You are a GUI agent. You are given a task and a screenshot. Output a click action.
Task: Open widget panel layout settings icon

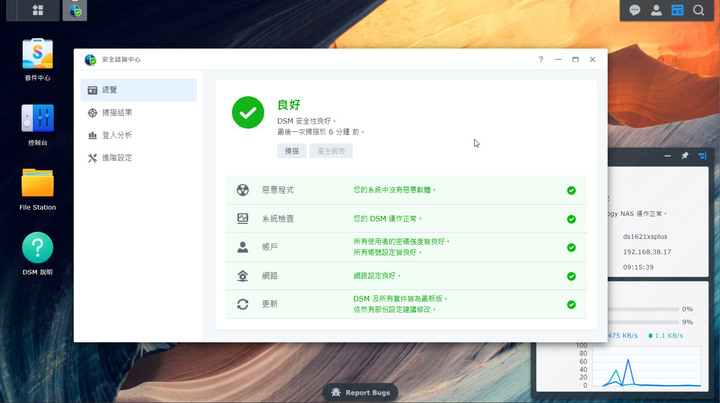click(x=702, y=156)
